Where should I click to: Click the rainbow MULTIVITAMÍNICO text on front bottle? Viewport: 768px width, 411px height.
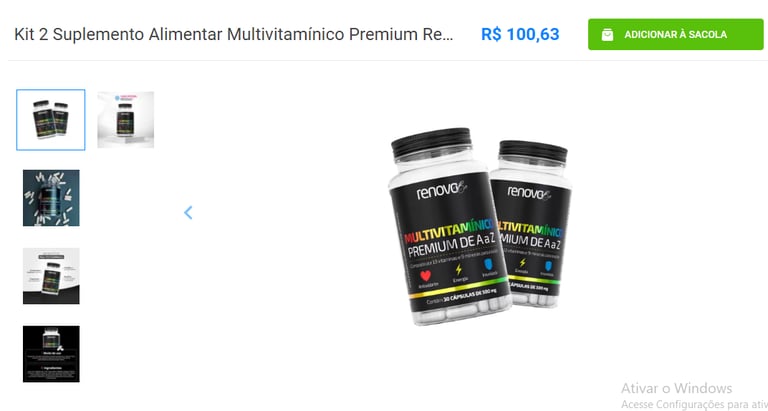[449, 234]
